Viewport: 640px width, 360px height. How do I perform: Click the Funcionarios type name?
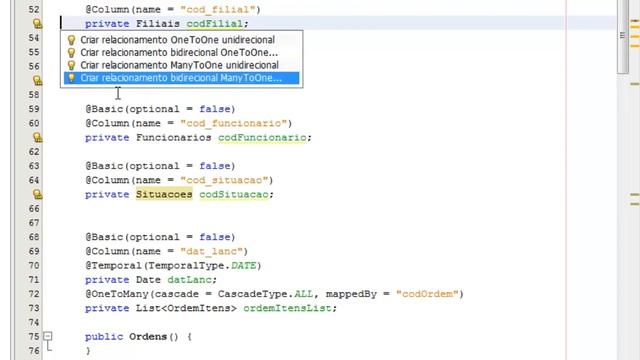173,138
